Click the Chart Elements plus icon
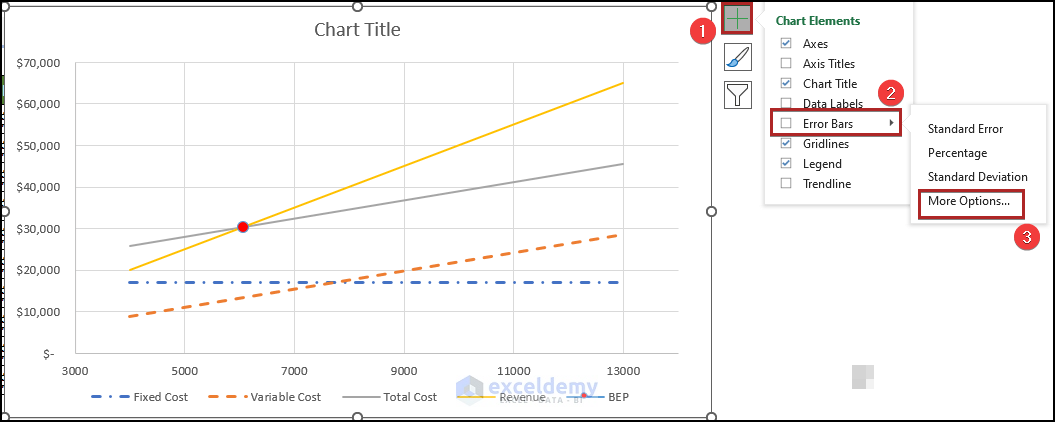The image size is (1055, 422). coord(737,18)
